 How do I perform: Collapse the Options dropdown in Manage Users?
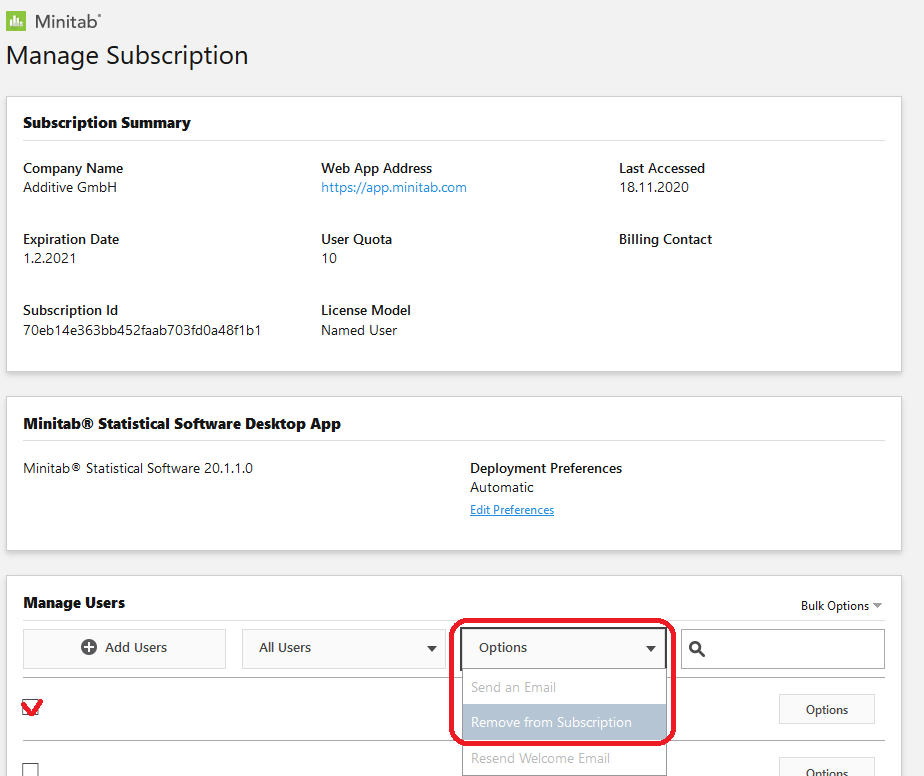click(x=564, y=648)
